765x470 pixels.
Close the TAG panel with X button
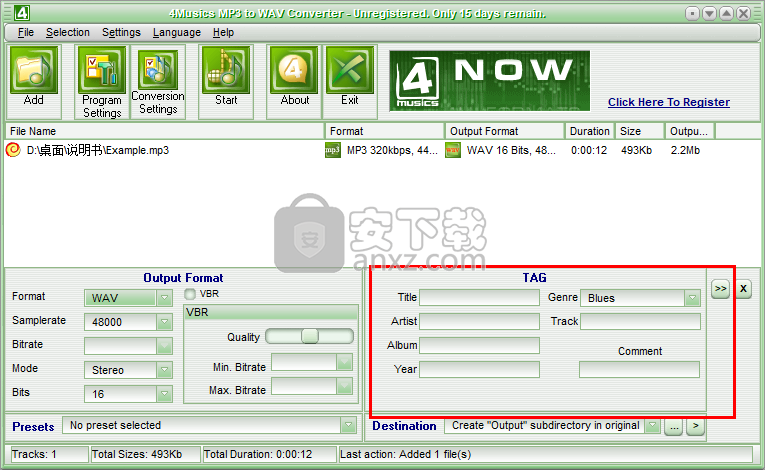[744, 288]
